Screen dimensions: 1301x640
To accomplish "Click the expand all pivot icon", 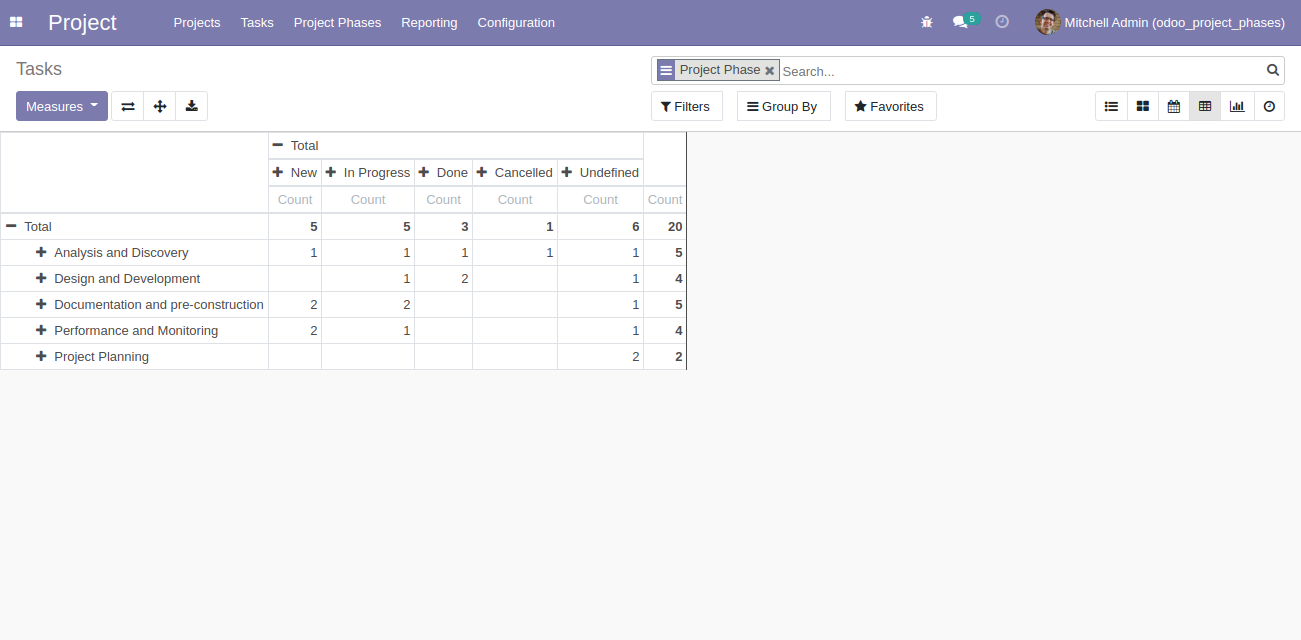I will coord(160,106).
